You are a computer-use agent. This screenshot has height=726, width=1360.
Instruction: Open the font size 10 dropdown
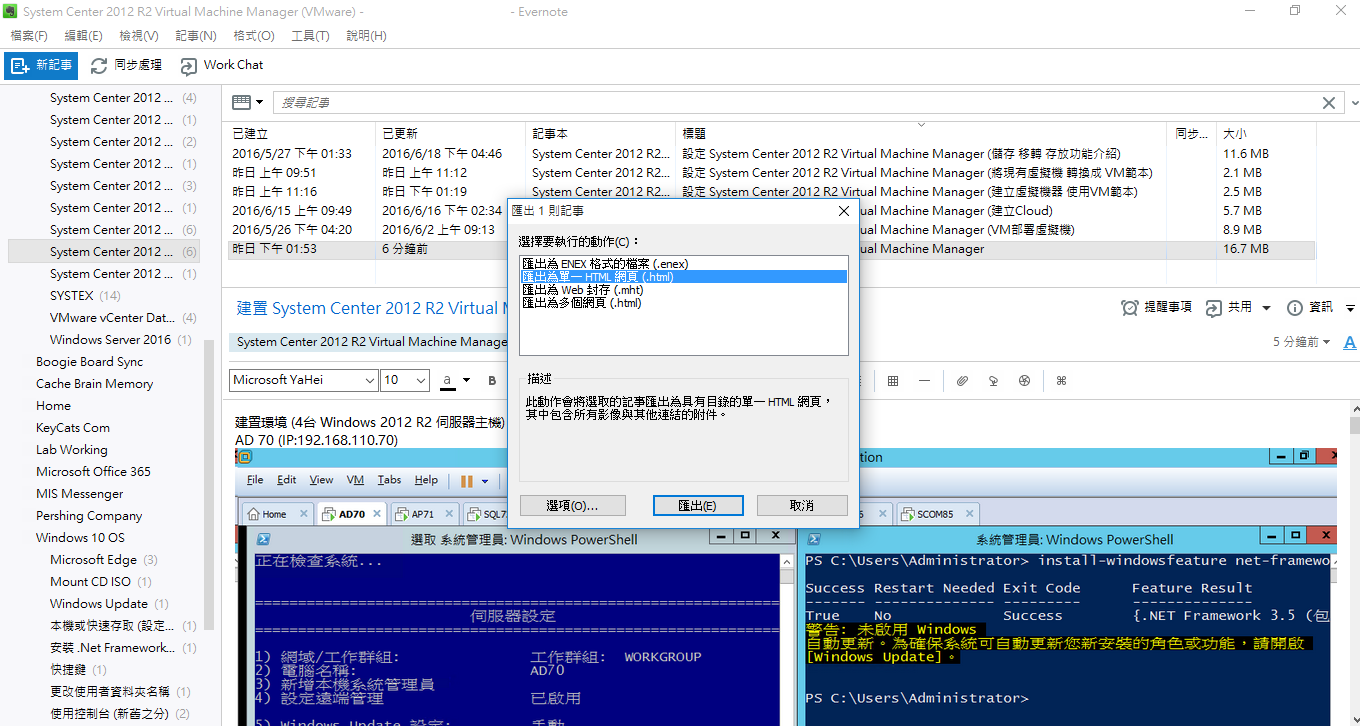click(x=421, y=380)
